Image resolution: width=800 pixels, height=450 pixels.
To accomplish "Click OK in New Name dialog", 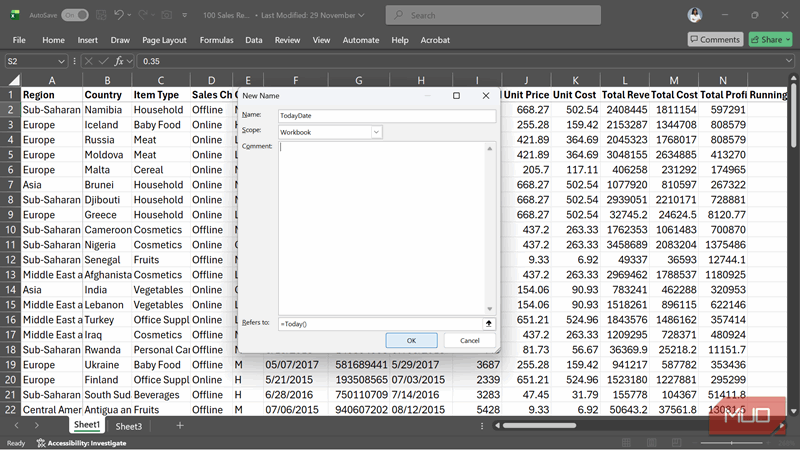I will point(411,340).
